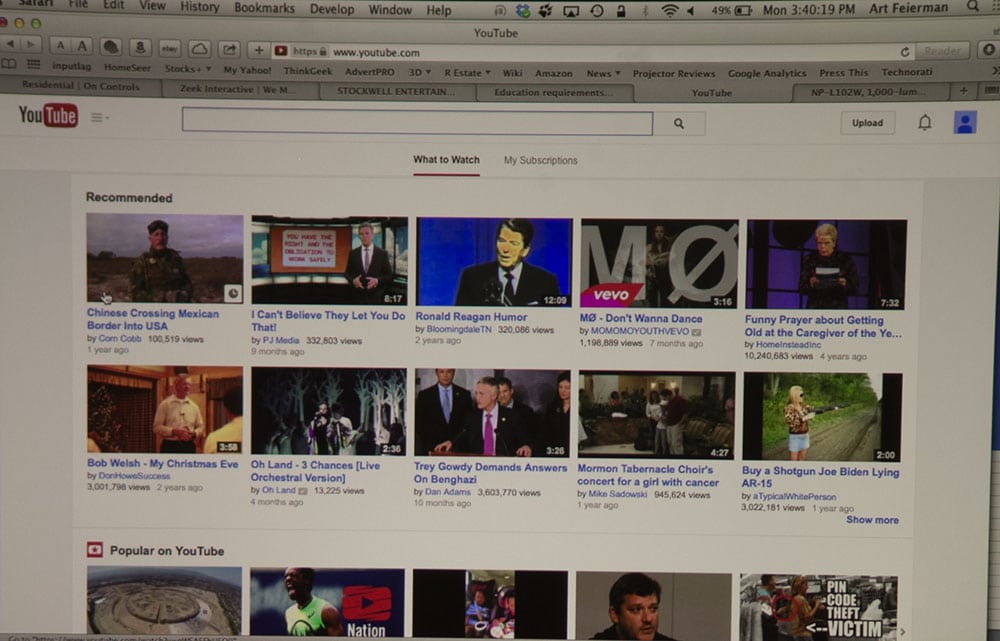Select the What to Watch tab
The image size is (1000, 641).
(x=446, y=159)
